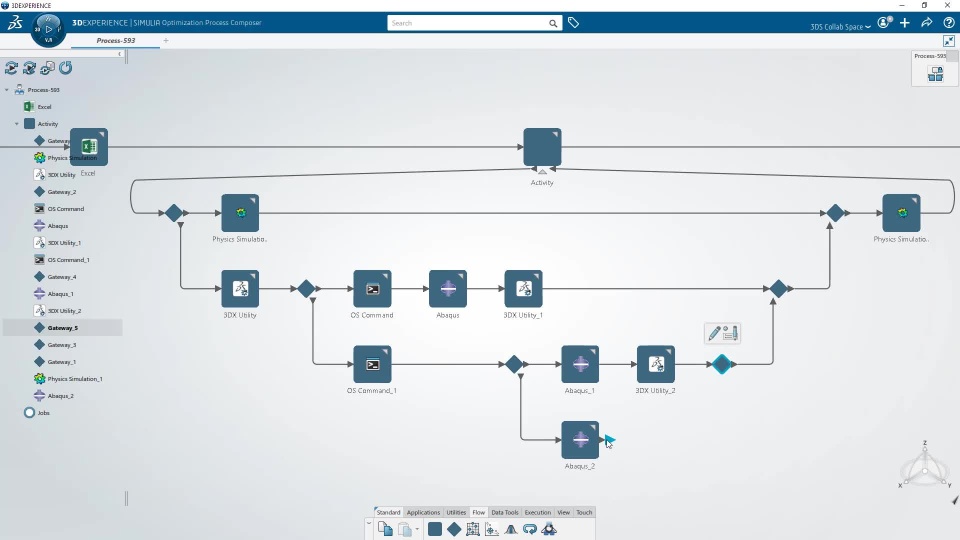Image resolution: width=960 pixels, height=540 pixels.
Task: Open the tag icon beside search box
Action: coord(573,23)
